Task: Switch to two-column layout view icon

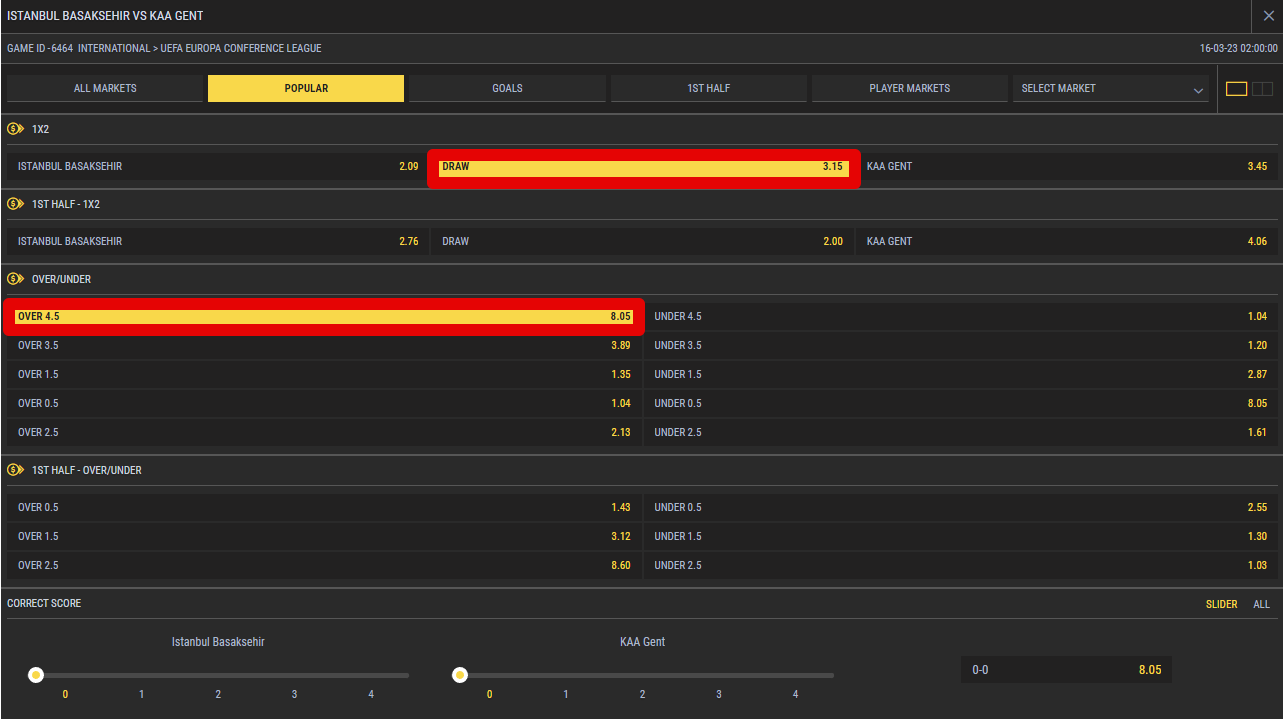Action: coord(1262,89)
